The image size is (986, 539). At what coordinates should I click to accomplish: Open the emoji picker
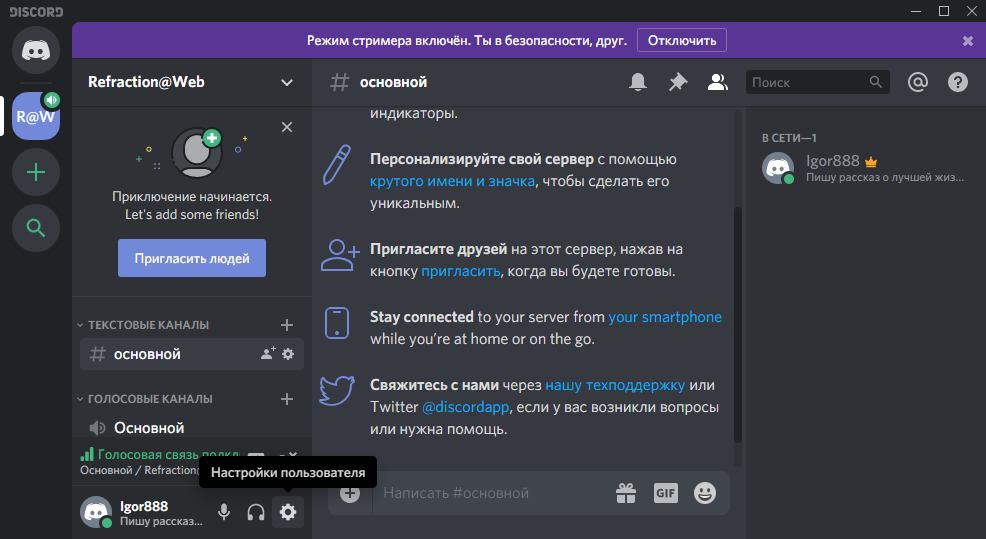[705, 493]
